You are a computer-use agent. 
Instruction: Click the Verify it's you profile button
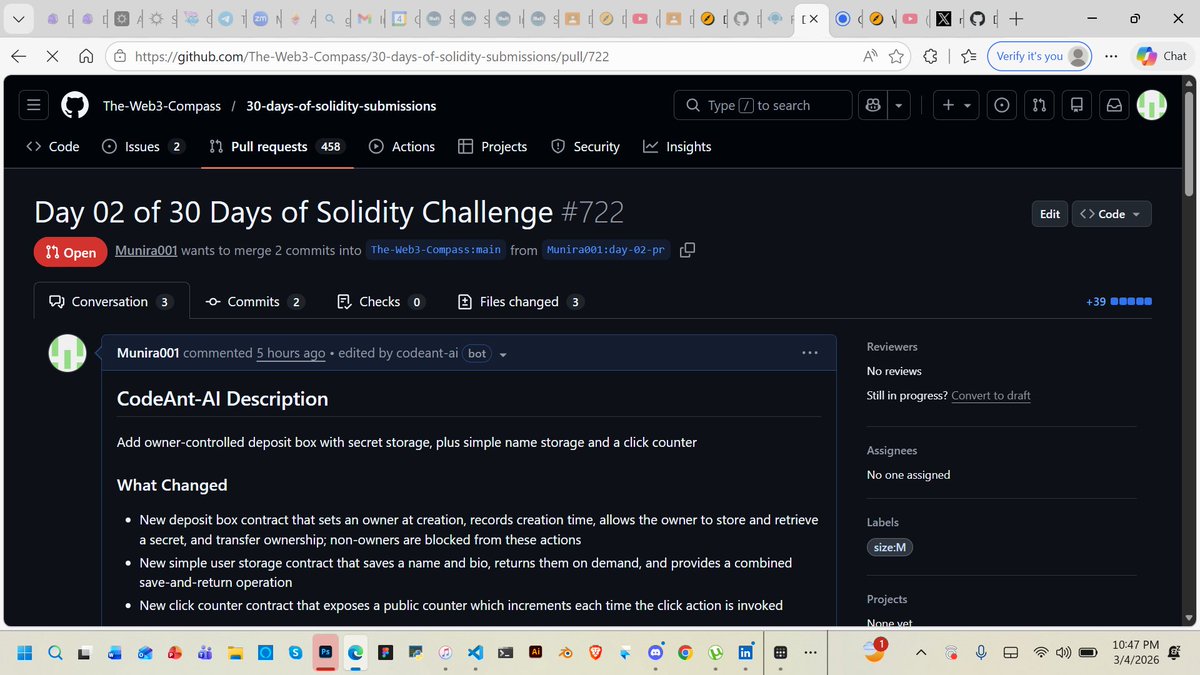pos(1039,57)
